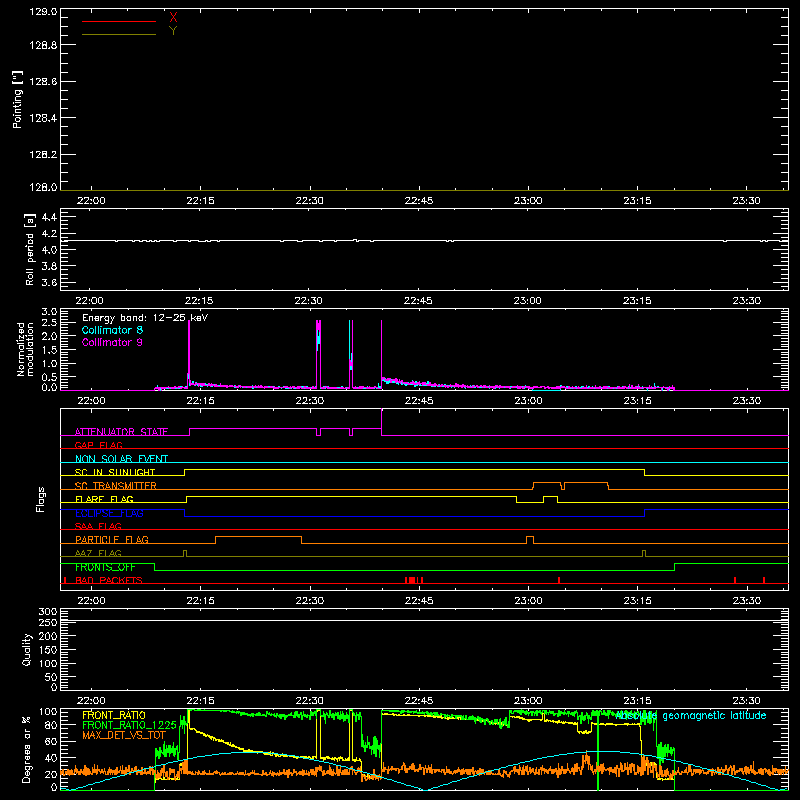Click the Pointing axis title

tap(17, 99)
